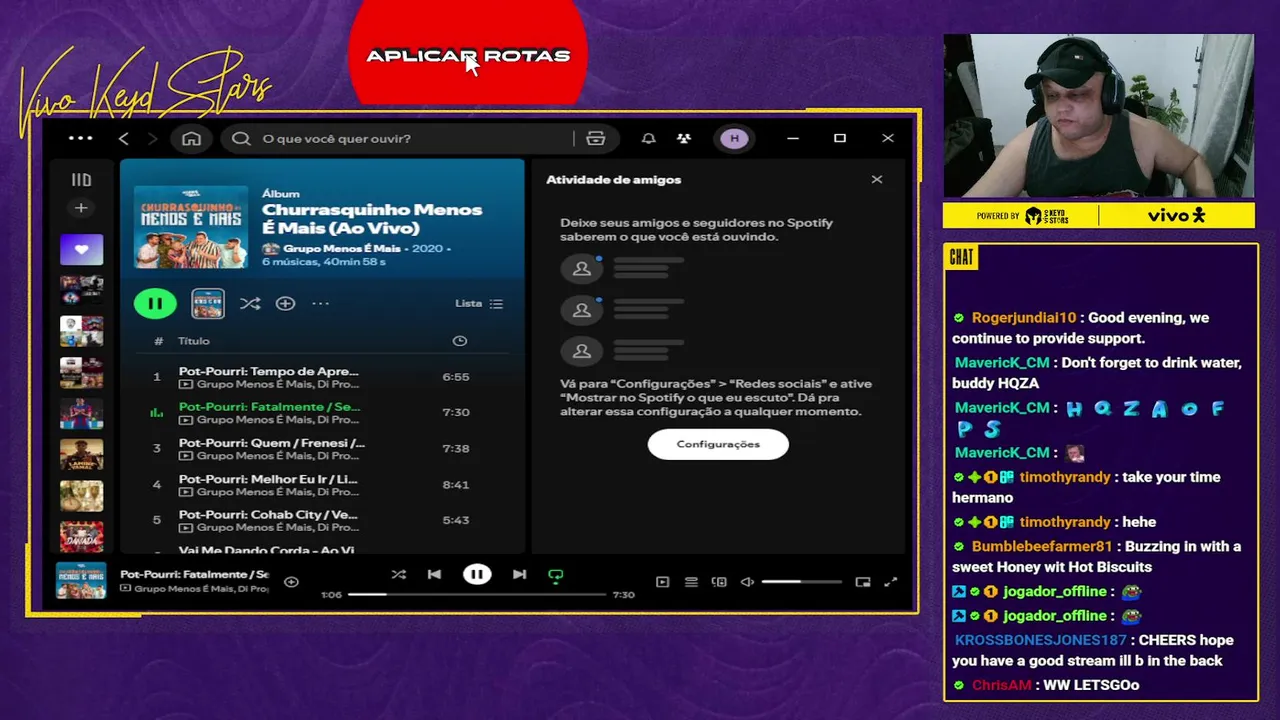This screenshot has width=1280, height=720.
Task: Toggle the friend activity icon in top bar
Action: [x=684, y=138]
